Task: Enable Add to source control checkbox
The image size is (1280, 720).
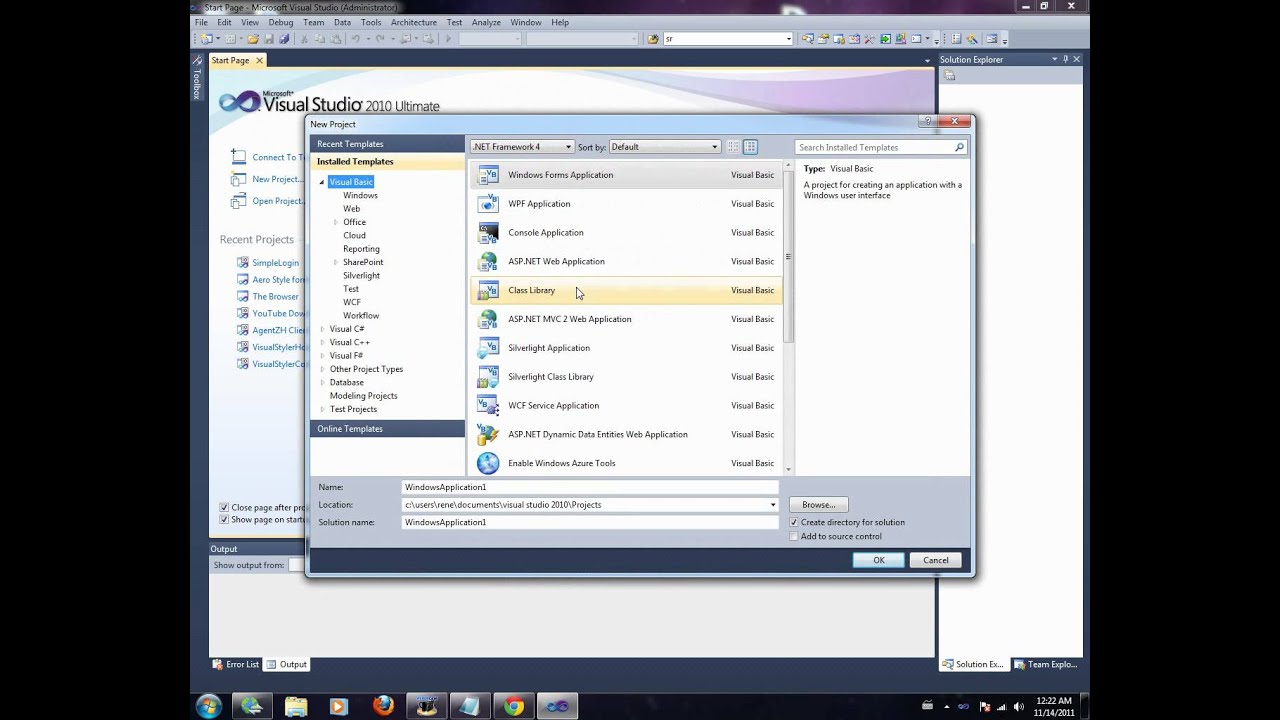Action: click(794, 536)
